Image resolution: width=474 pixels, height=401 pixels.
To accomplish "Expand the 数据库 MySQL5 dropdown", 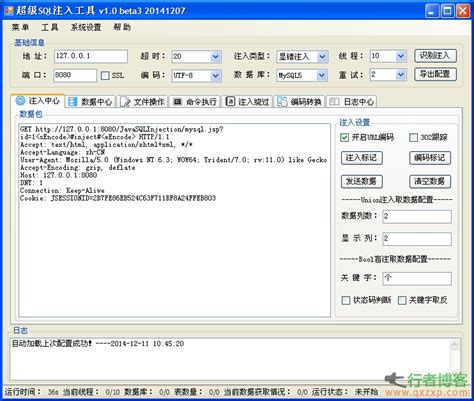I will pos(322,76).
